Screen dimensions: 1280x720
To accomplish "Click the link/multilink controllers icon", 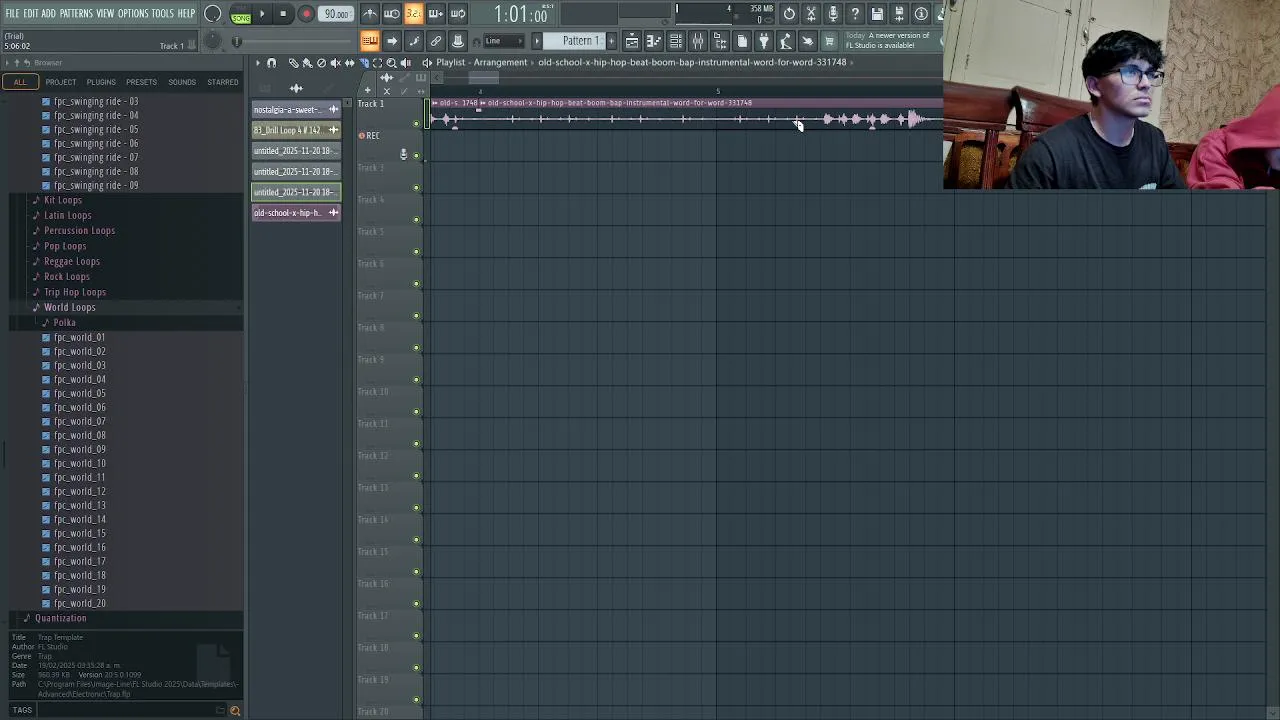I will pos(436,41).
